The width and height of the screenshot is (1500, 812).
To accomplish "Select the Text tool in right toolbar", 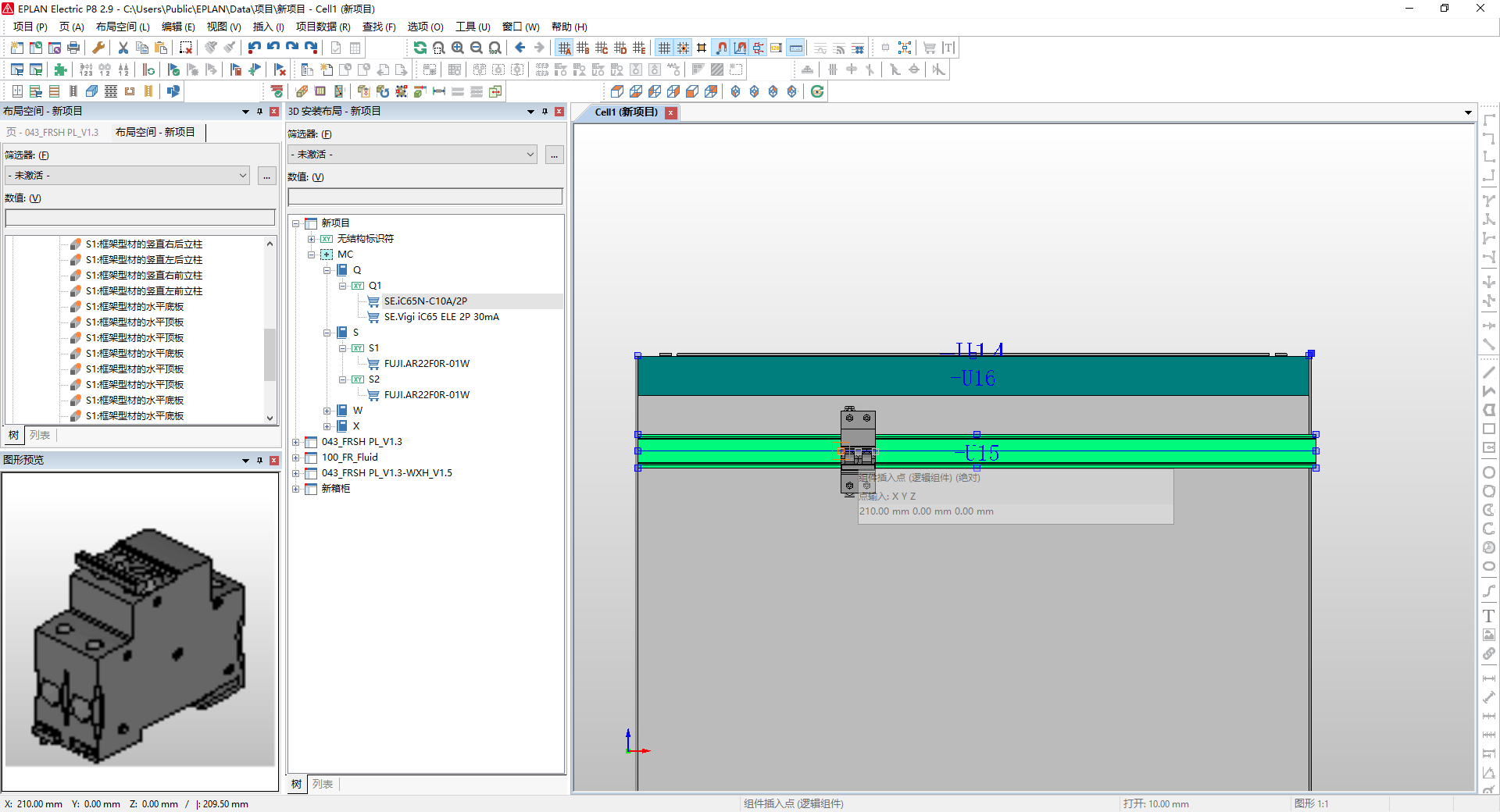I will 1489,616.
